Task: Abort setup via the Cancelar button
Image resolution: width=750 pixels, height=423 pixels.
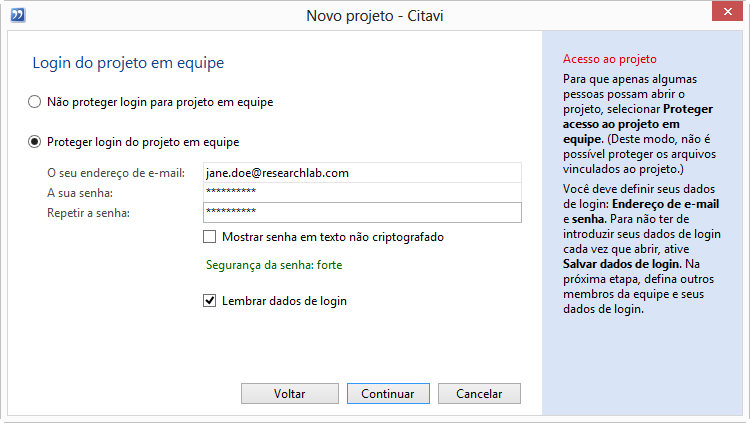Action: tap(479, 393)
